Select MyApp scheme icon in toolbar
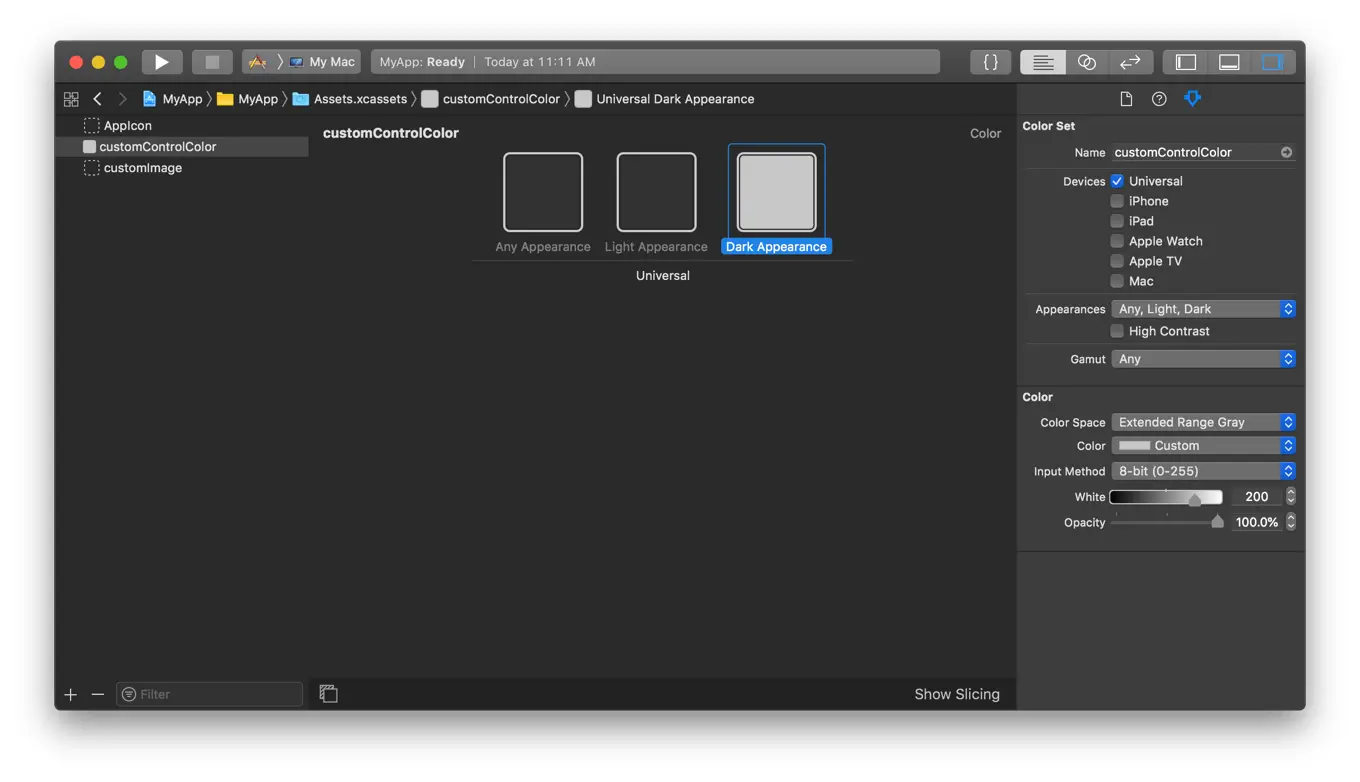1360x782 pixels. (257, 62)
